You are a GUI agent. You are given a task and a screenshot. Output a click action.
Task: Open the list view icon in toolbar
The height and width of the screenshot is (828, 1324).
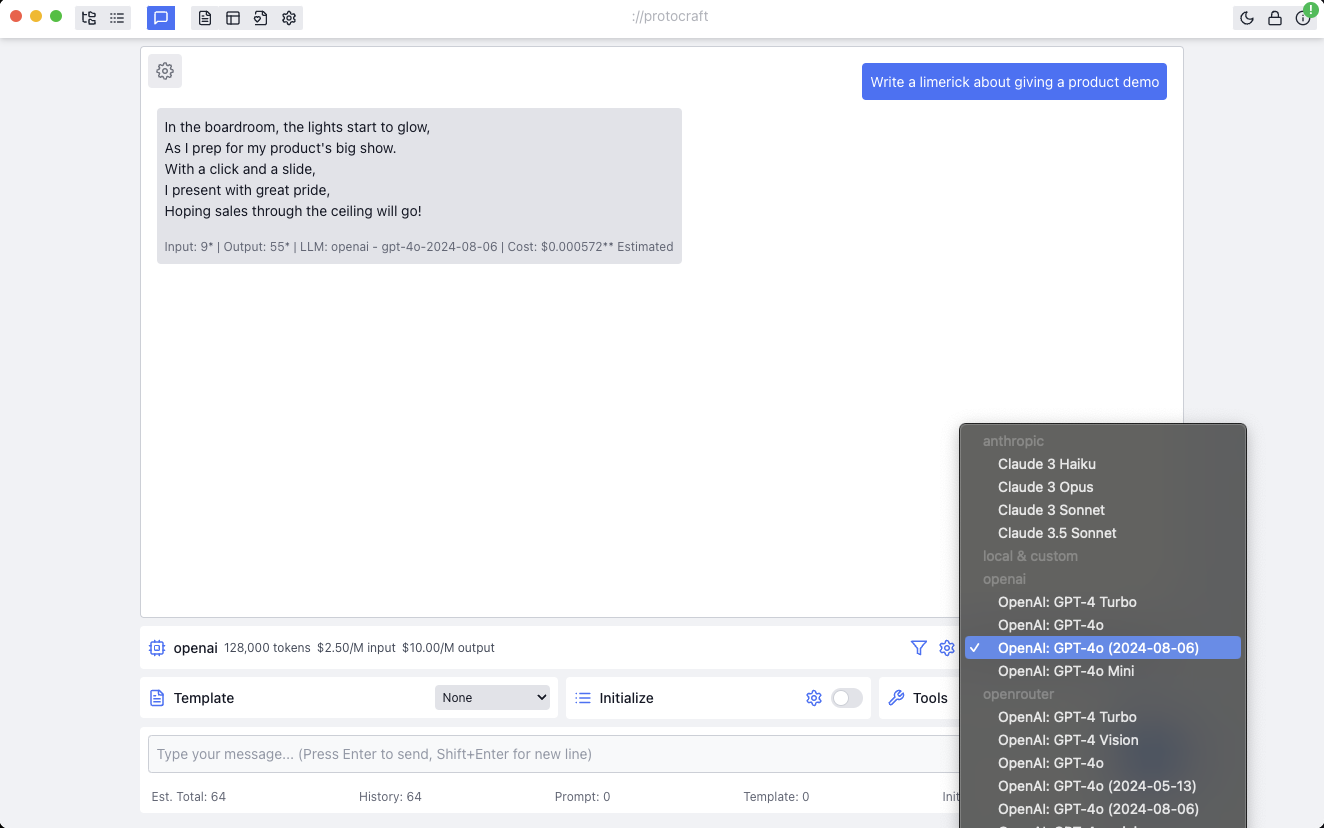117,17
